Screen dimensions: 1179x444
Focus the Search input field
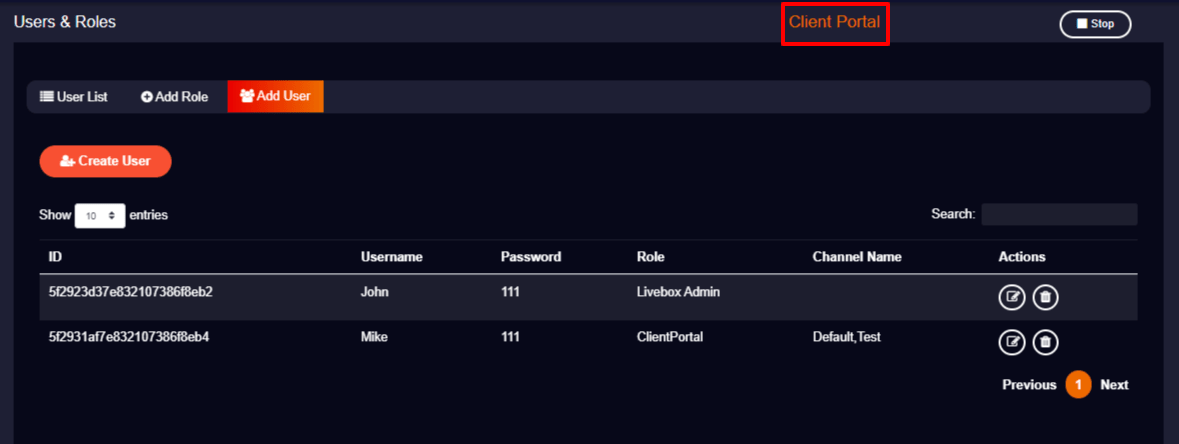[1059, 214]
